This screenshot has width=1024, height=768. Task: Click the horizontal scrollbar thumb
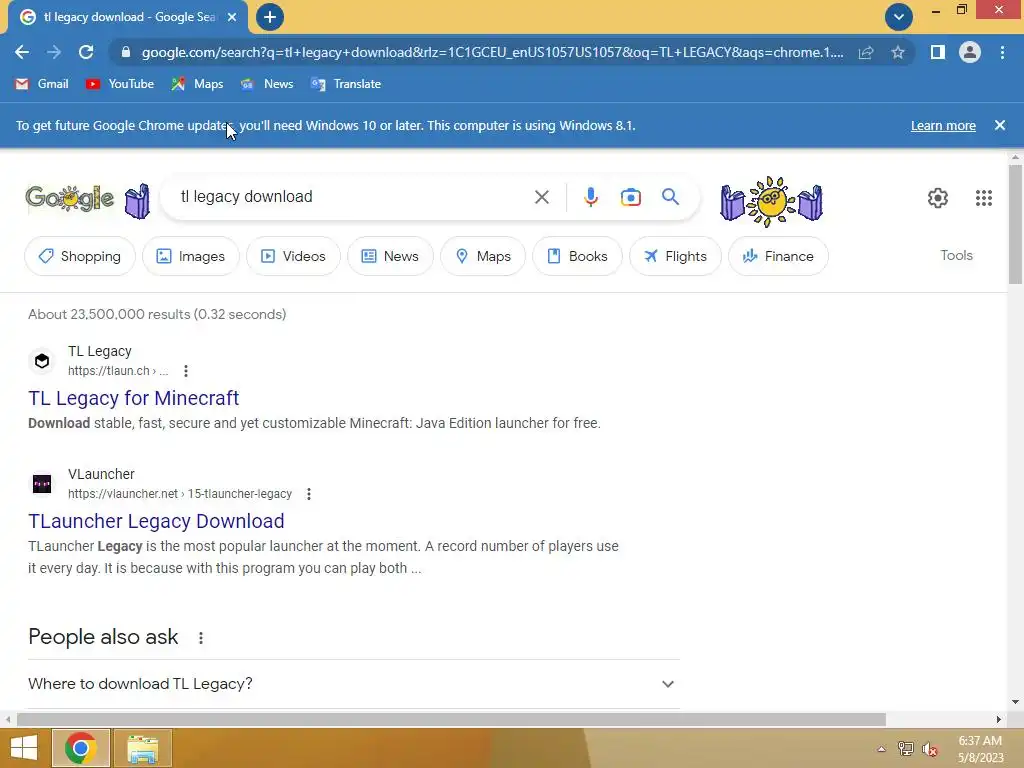pos(451,719)
